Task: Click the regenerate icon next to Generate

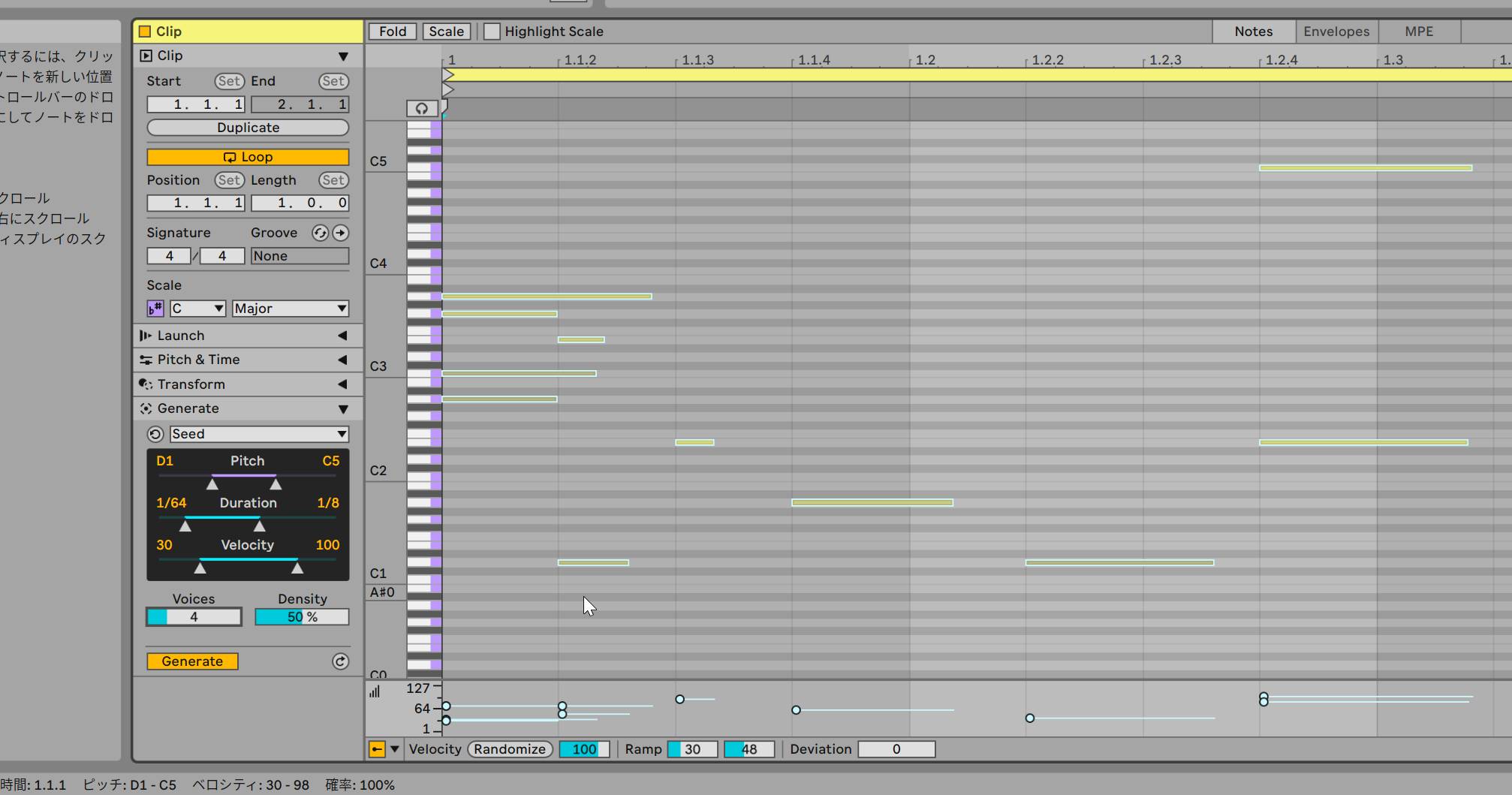Action: (341, 661)
